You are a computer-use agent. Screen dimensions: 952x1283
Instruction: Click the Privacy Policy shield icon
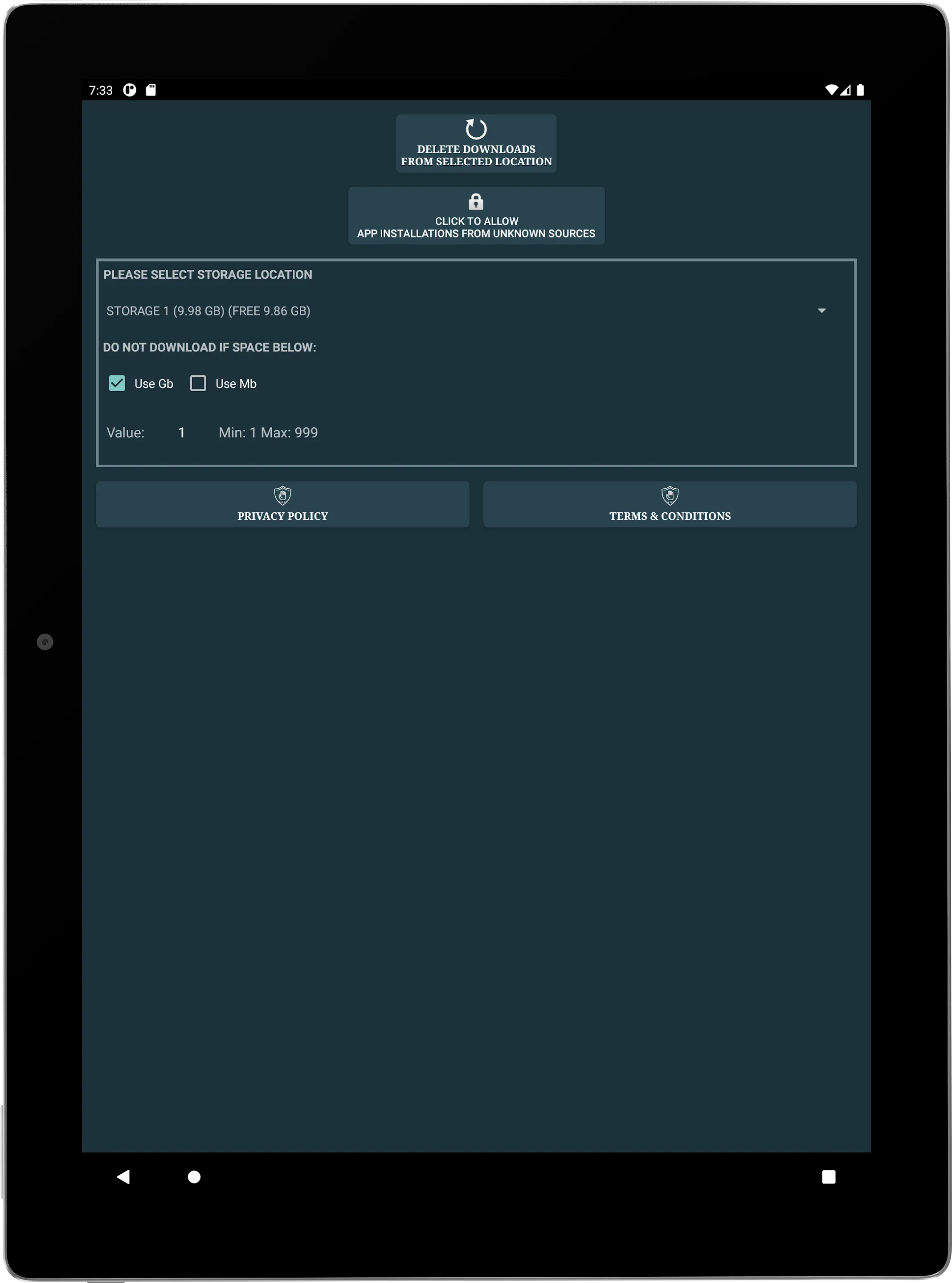282,495
